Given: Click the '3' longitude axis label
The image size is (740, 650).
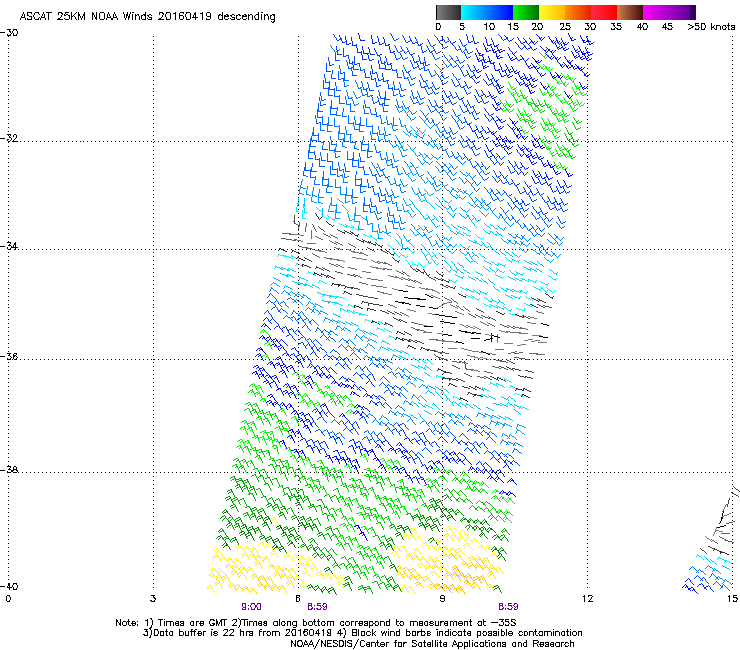Looking at the screenshot, I should click(153, 599).
